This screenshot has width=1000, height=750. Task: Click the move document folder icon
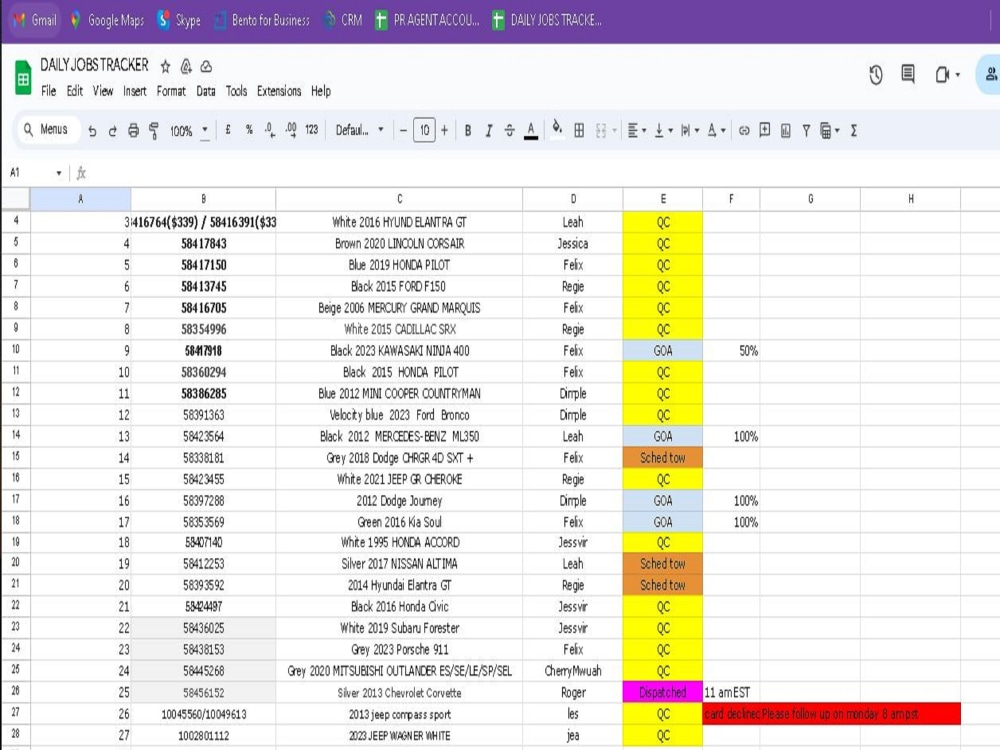tap(186, 66)
